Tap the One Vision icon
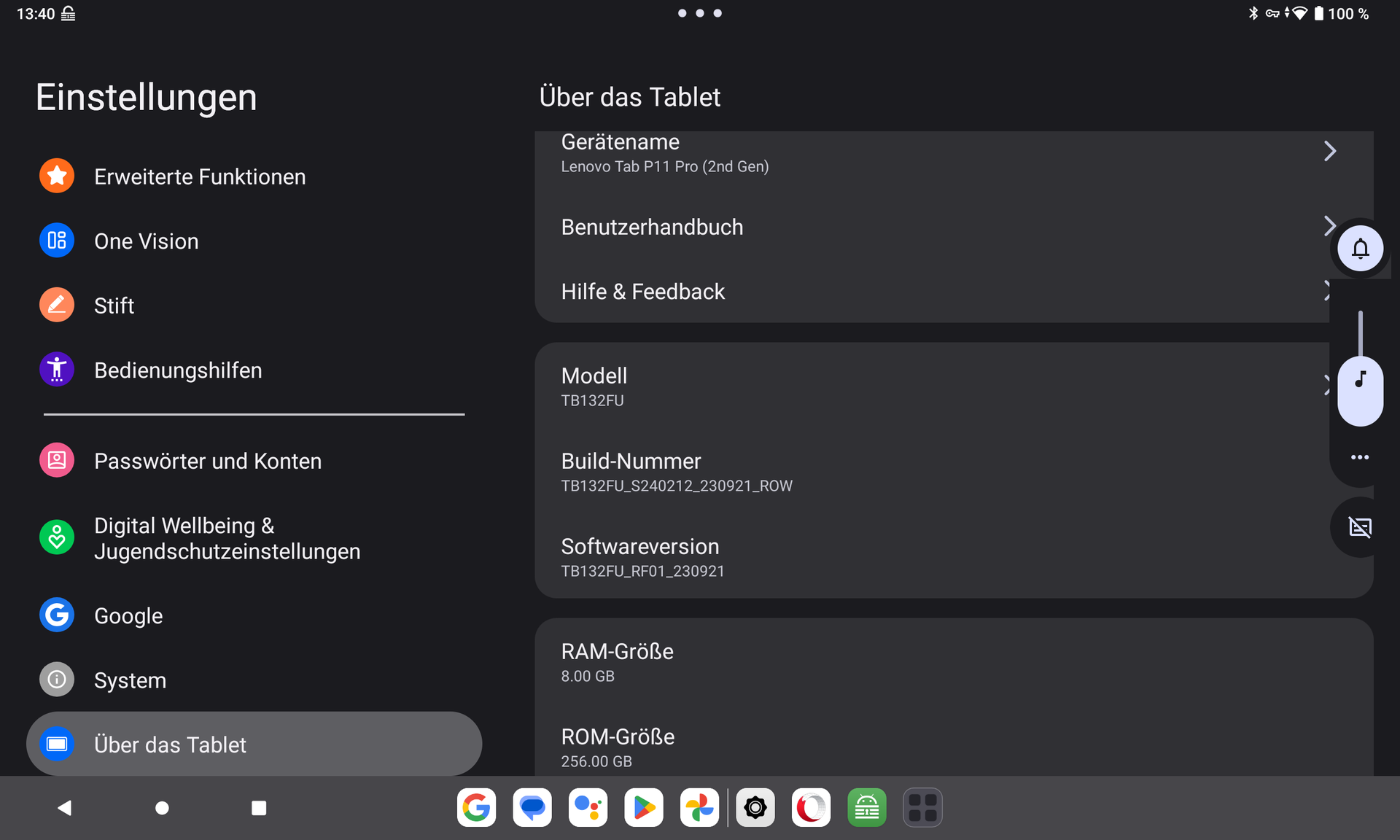The image size is (1400, 840). click(57, 241)
